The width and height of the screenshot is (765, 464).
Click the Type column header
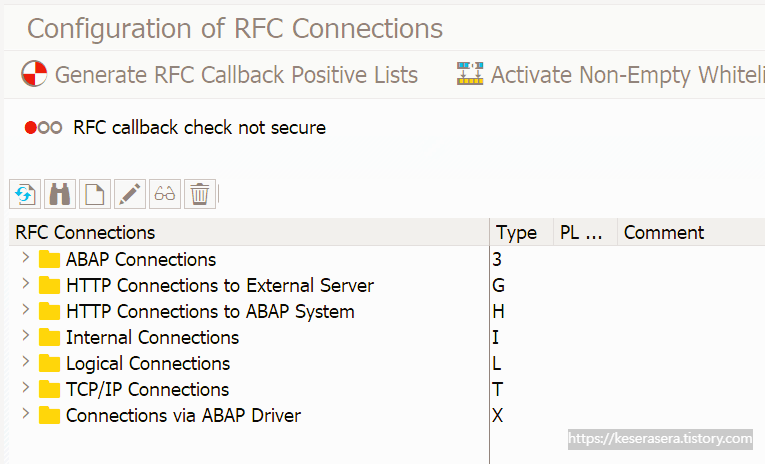click(x=522, y=232)
